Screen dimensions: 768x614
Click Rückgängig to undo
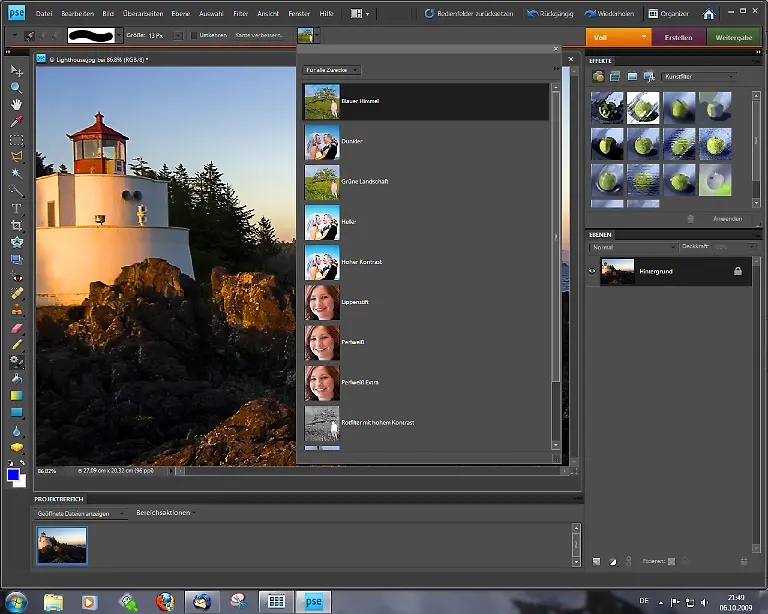click(549, 14)
